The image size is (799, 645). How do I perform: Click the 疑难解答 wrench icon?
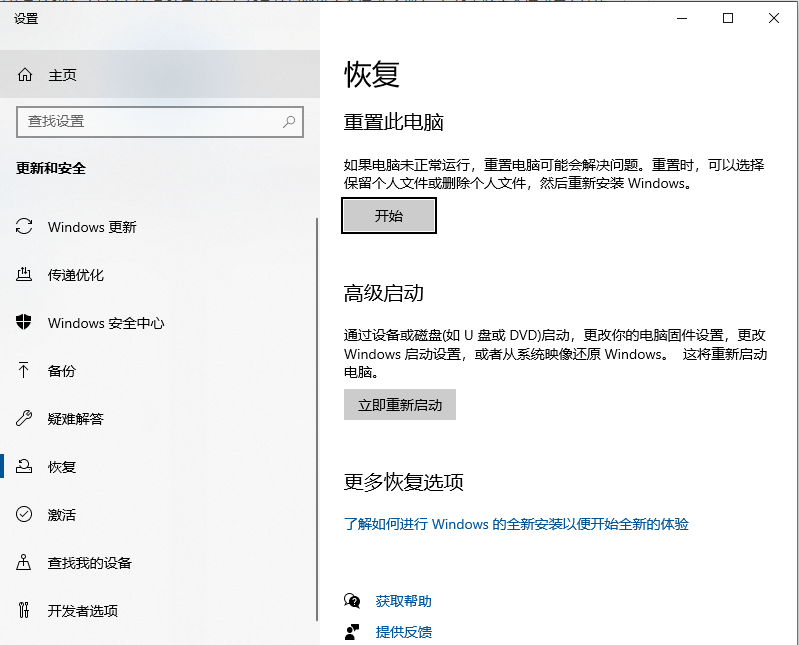[25, 419]
